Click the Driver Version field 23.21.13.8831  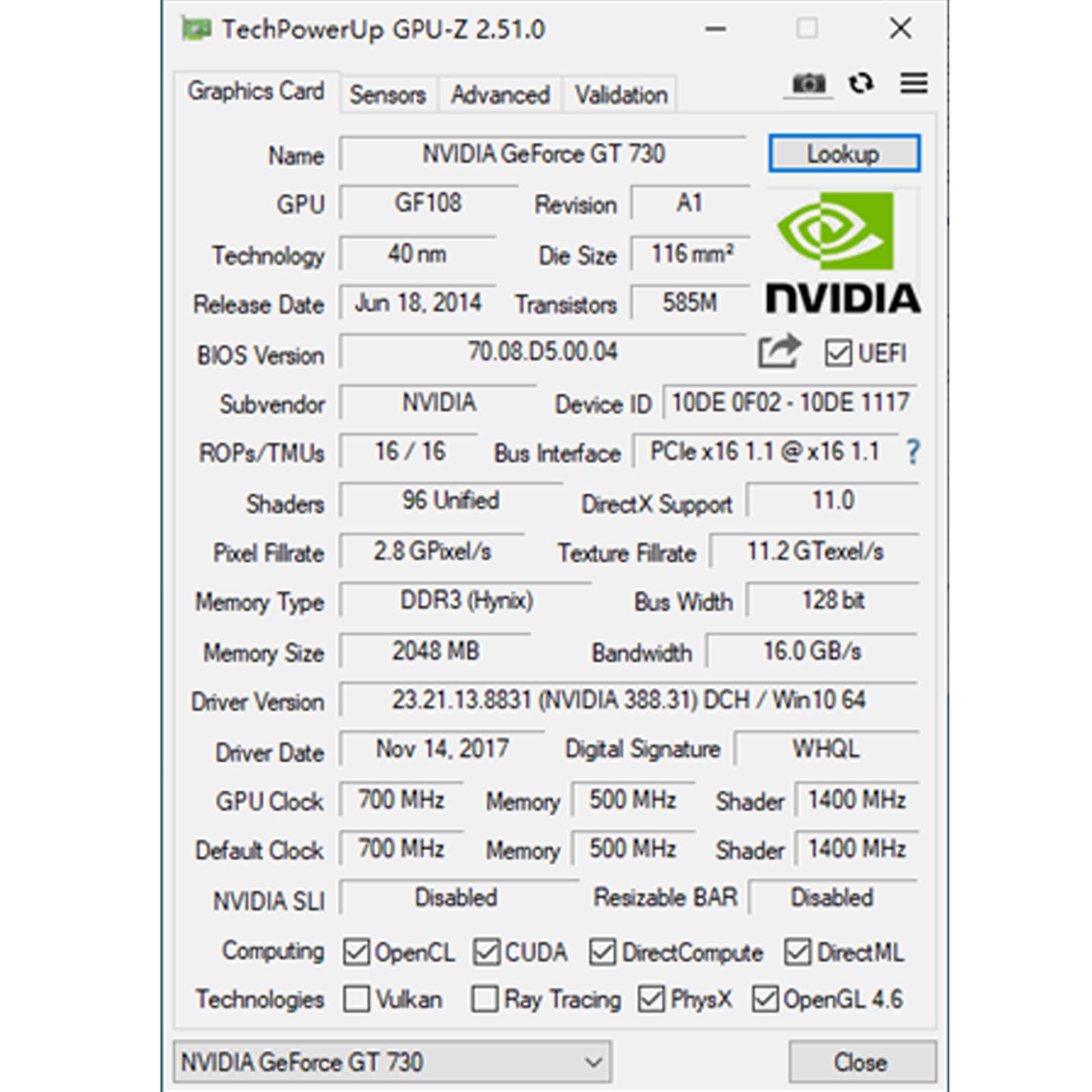629,700
